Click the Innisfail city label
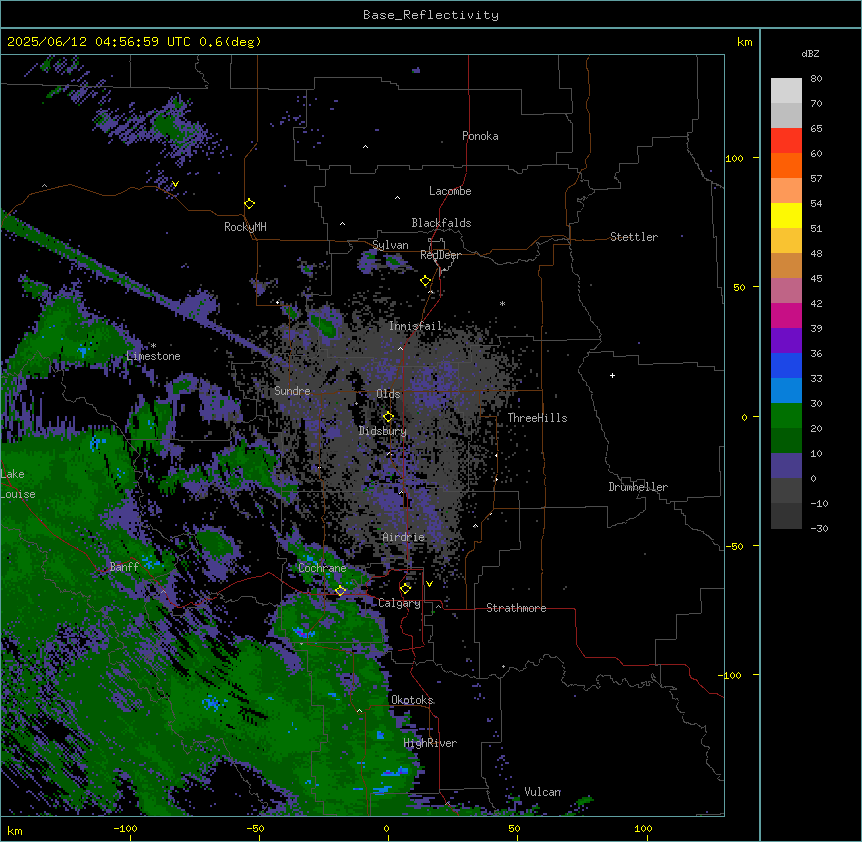Viewport: 862px width, 842px height. coord(415,326)
